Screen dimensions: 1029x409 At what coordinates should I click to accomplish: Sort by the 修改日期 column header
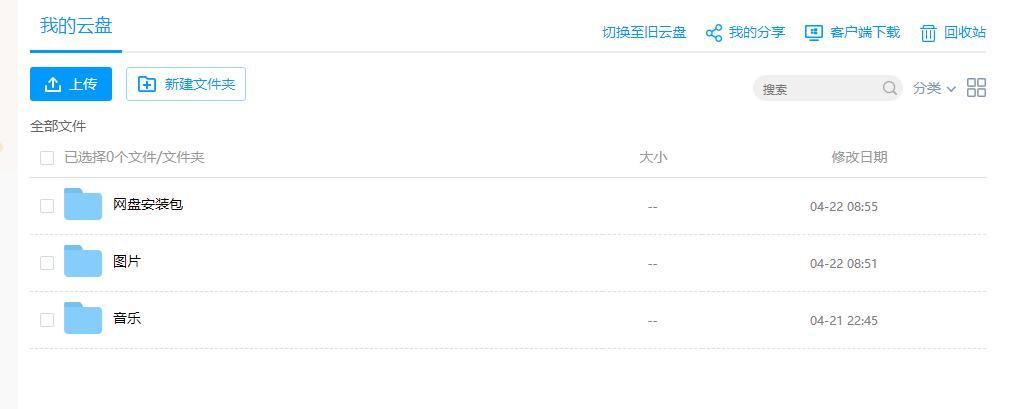(859, 158)
